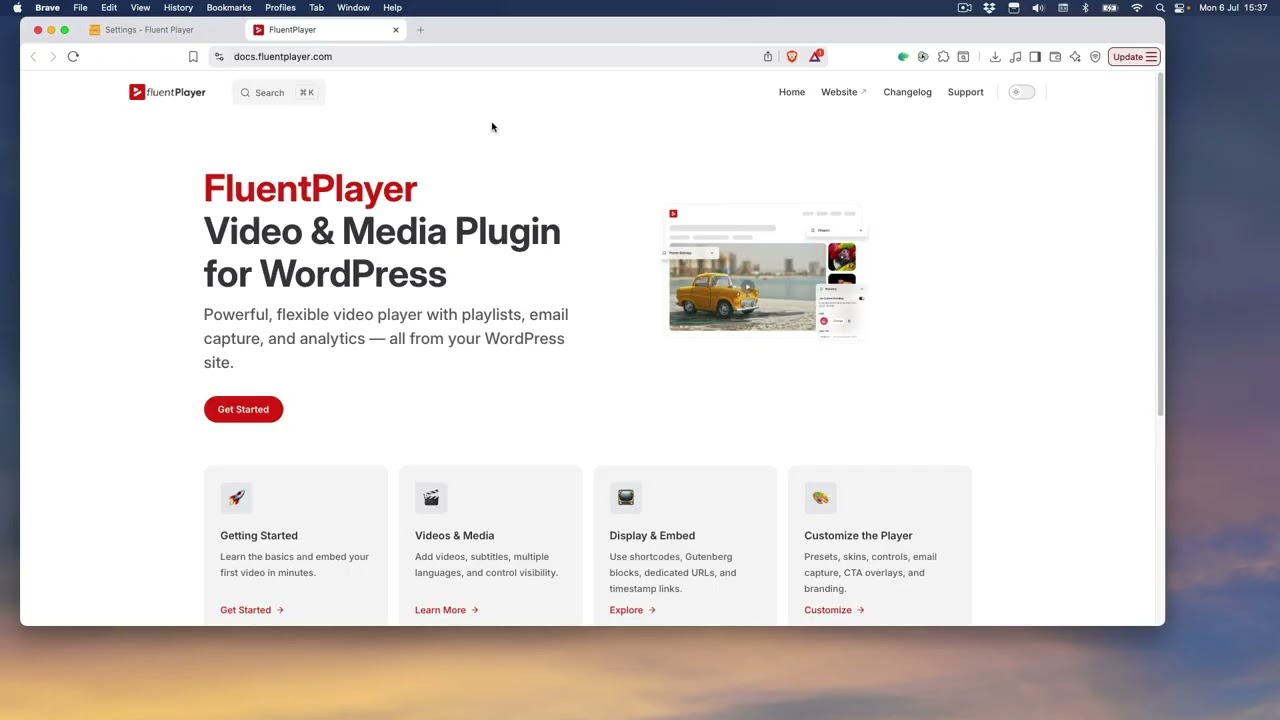Open the File menu
This screenshot has width=1280, height=720.
point(80,8)
